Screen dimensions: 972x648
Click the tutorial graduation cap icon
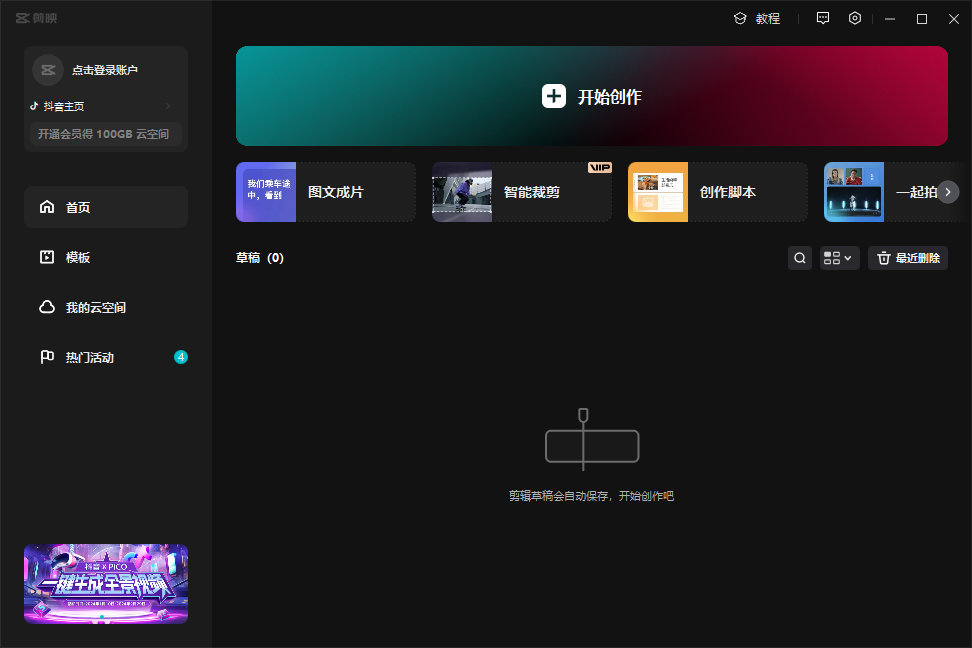[x=740, y=19]
